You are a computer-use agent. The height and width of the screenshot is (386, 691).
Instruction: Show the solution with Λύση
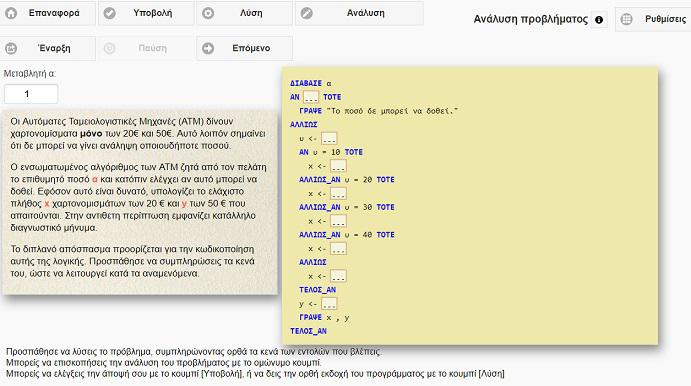(245, 13)
